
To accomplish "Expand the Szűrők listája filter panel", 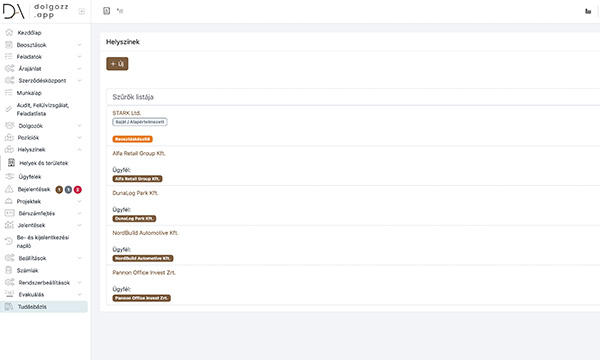I will coord(353,97).
